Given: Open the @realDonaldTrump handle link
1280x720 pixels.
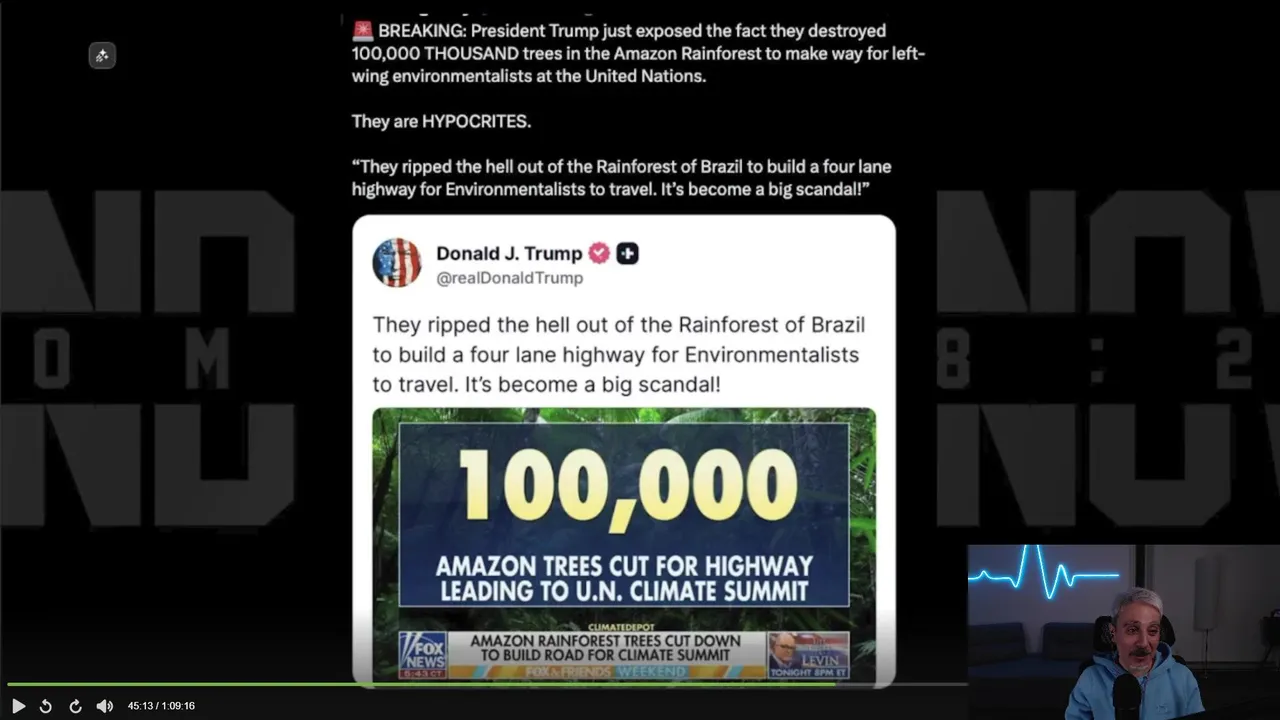Looking at the screenshot, I should coord(509,278).
